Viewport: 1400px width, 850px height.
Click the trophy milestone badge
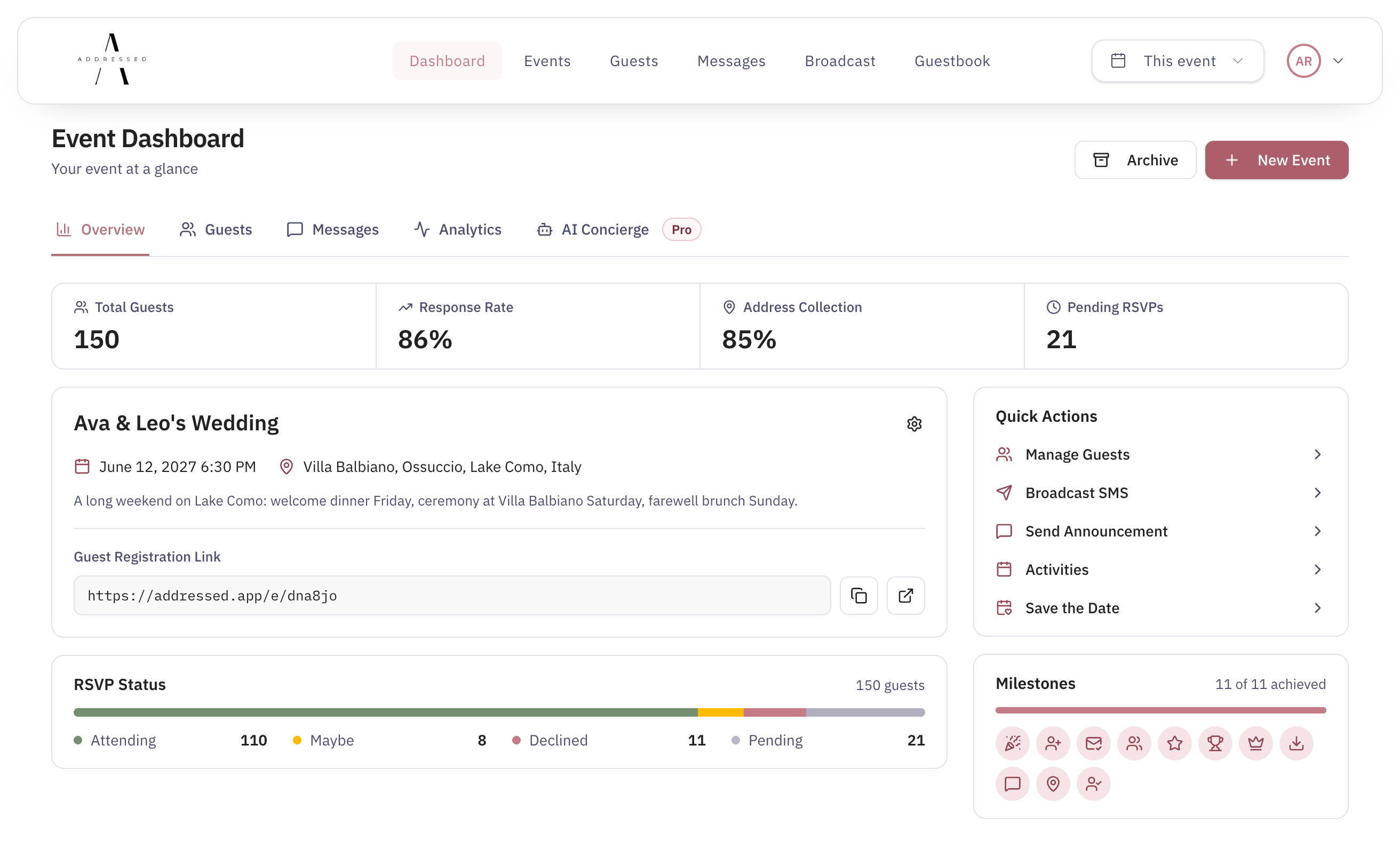point(1215,743)
